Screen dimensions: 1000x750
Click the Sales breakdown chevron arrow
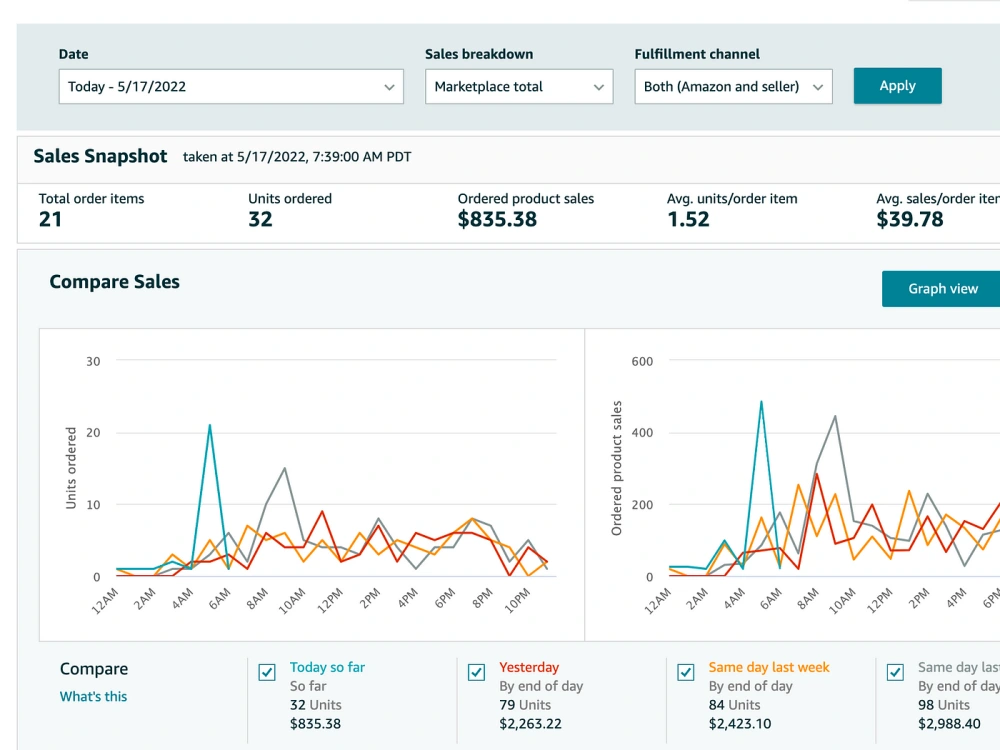pos(598,87)
